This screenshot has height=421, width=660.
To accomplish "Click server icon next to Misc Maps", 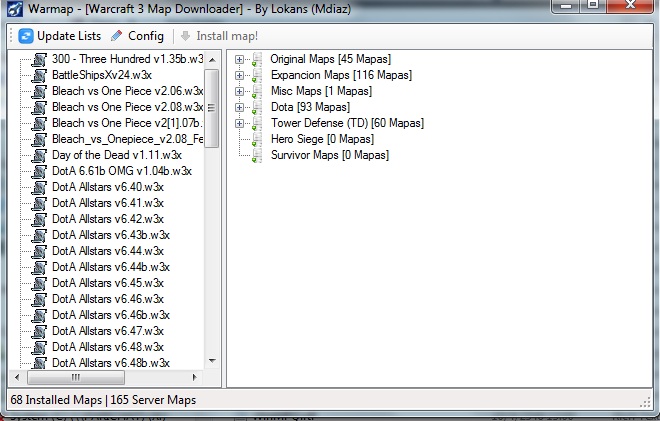I will 257,91.
